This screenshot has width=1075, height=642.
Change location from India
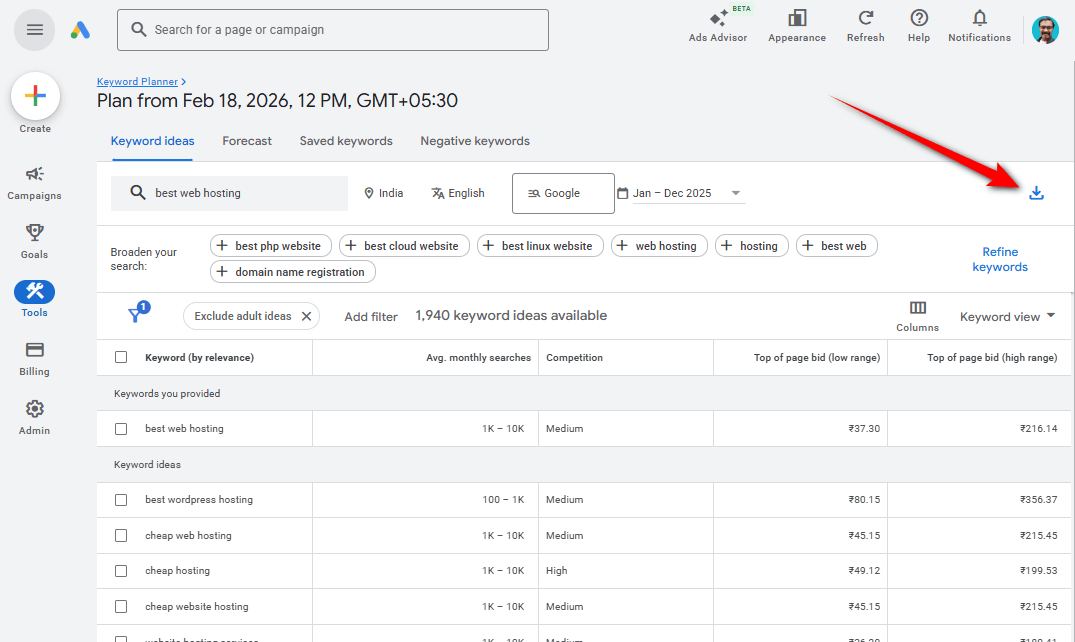383,193
